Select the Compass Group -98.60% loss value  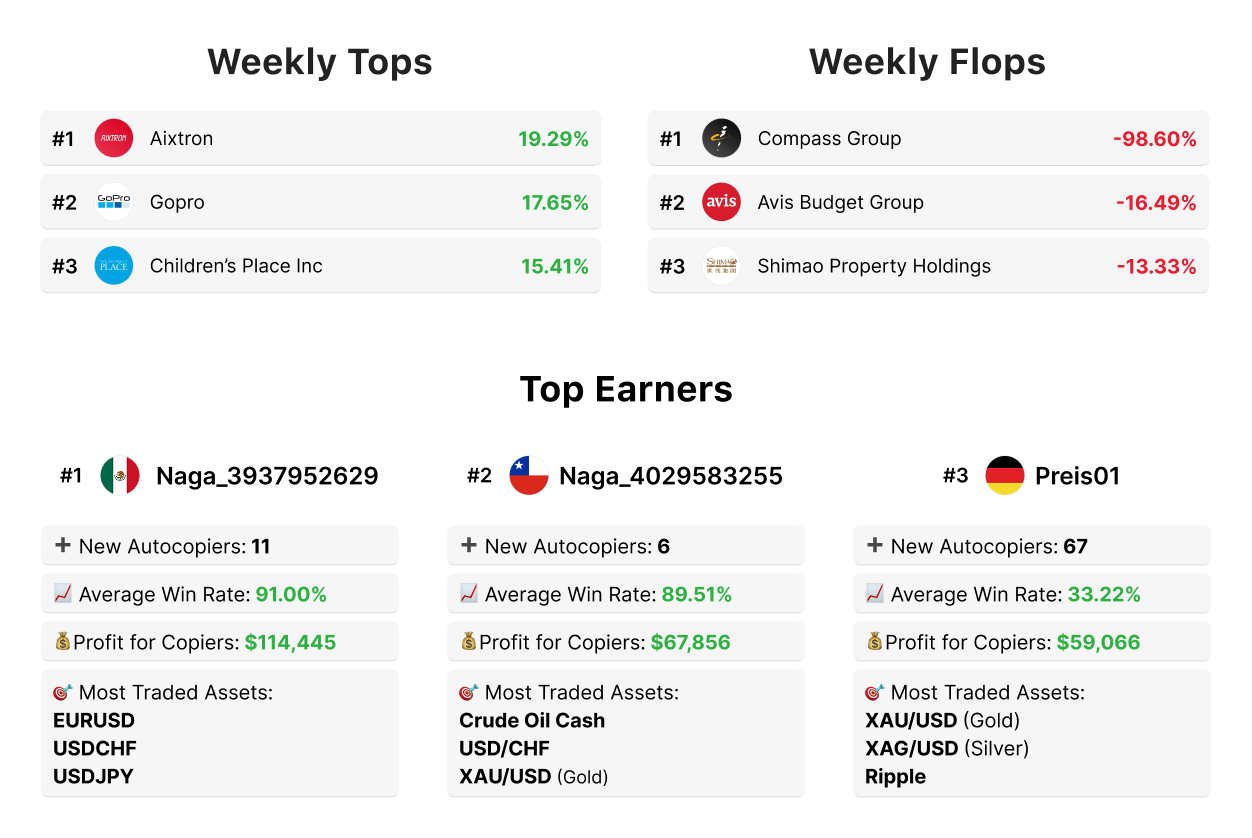(x=1154, y=139)
